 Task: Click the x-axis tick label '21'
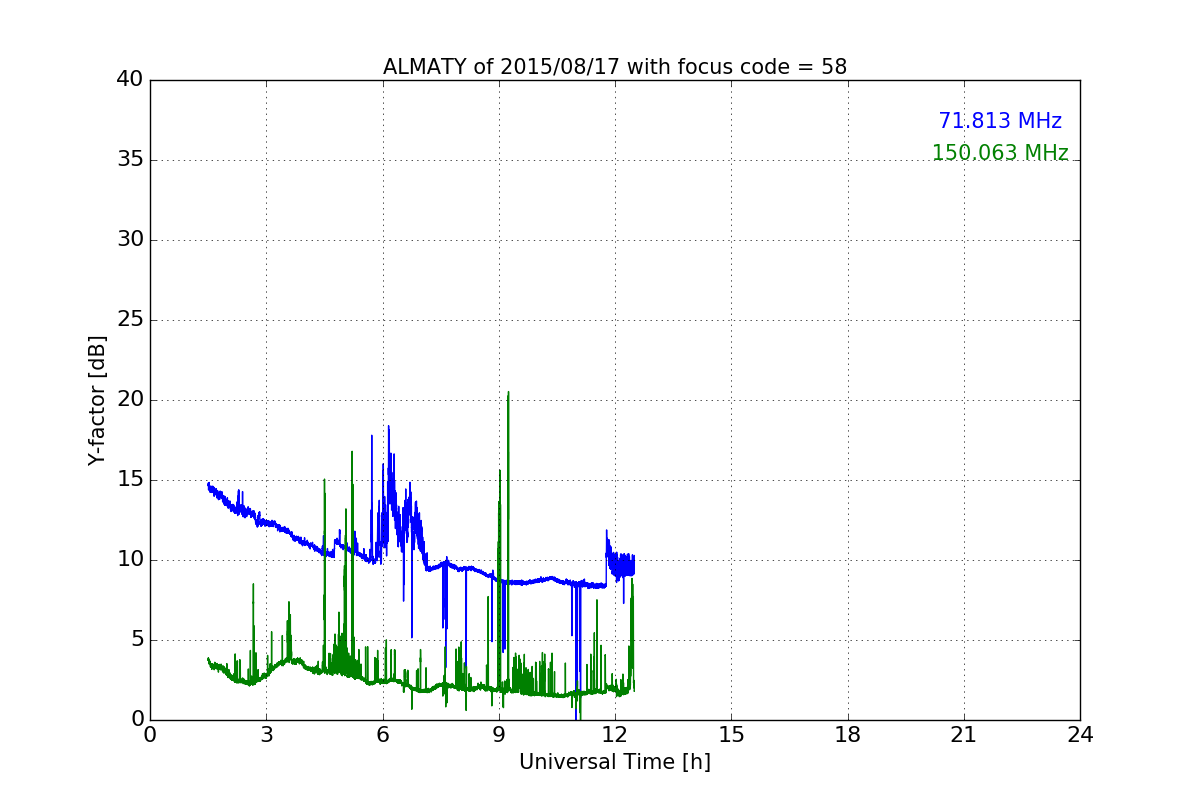pos(964,735)
